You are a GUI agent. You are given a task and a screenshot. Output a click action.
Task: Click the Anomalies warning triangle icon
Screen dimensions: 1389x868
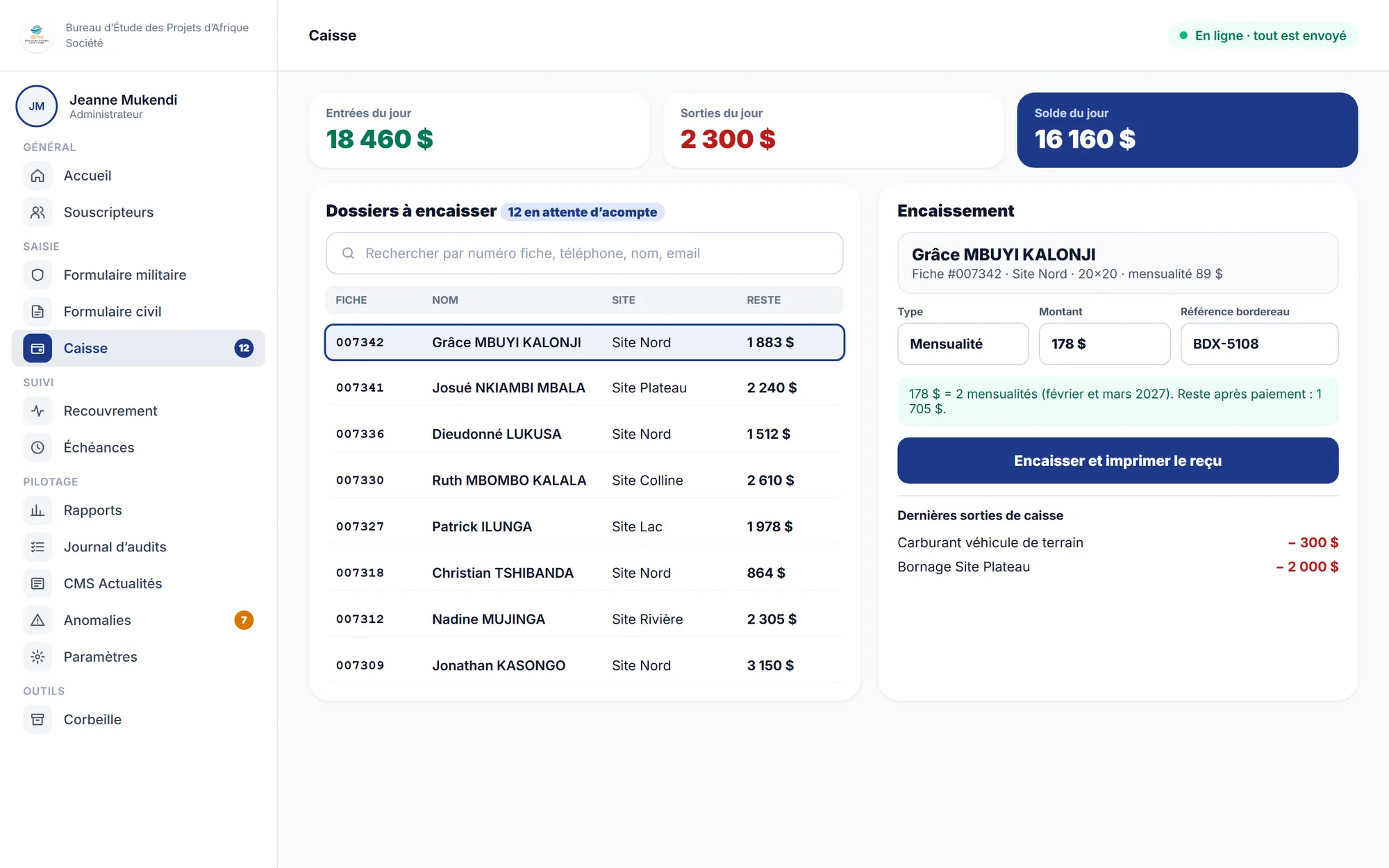coord(38,620)
